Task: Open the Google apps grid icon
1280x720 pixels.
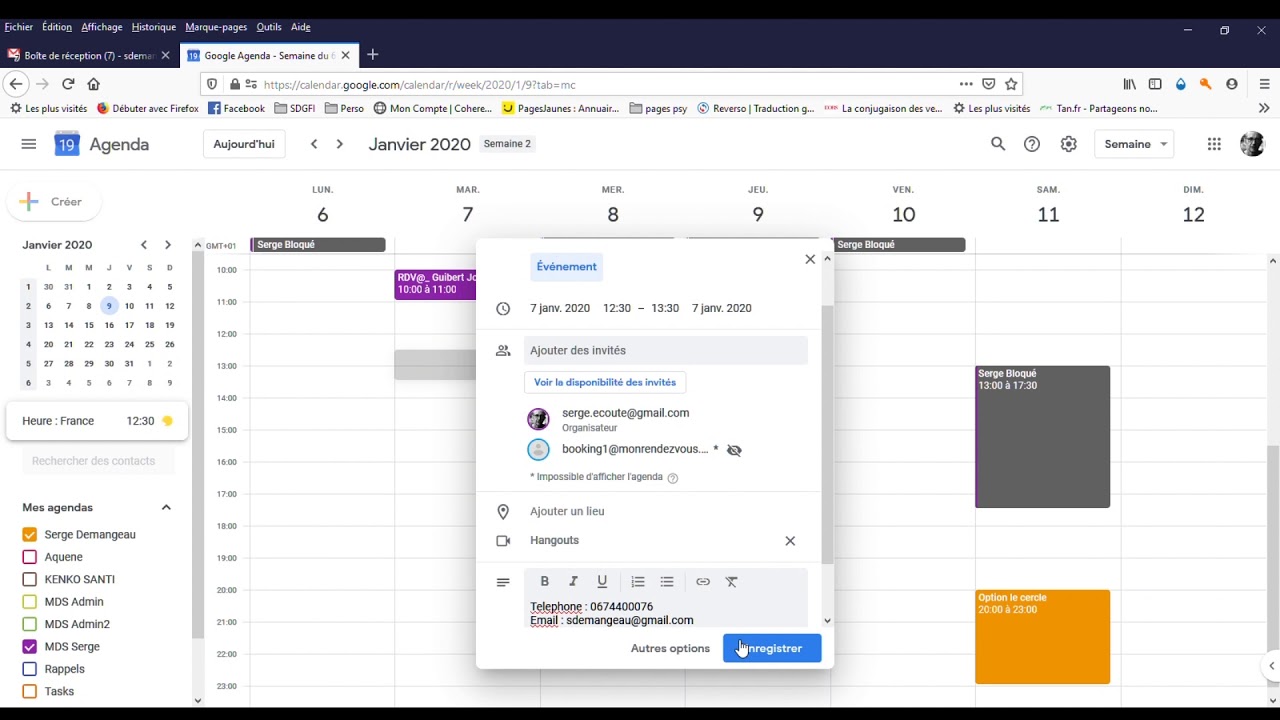Action: coord(1214,144)
